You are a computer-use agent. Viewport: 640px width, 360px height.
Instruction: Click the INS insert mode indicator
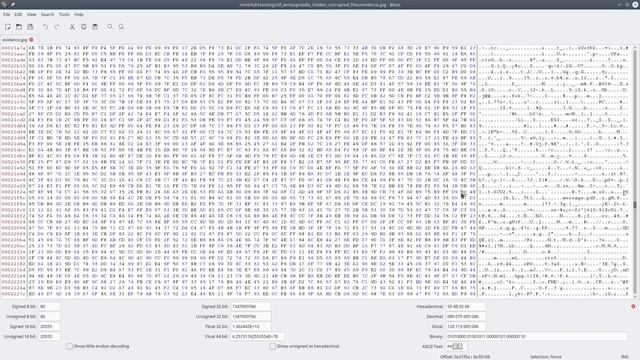tap(624, 357)
